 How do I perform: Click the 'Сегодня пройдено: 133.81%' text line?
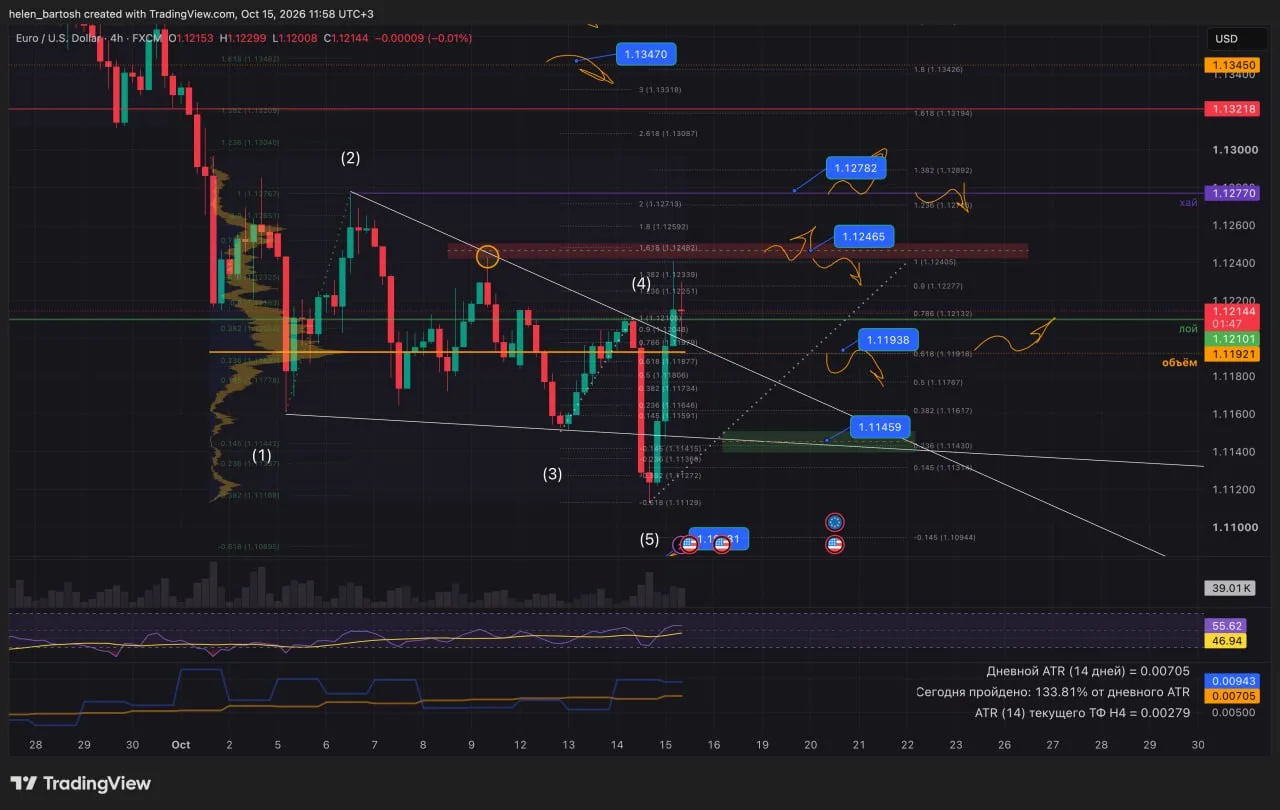[x=1053, y=692]
